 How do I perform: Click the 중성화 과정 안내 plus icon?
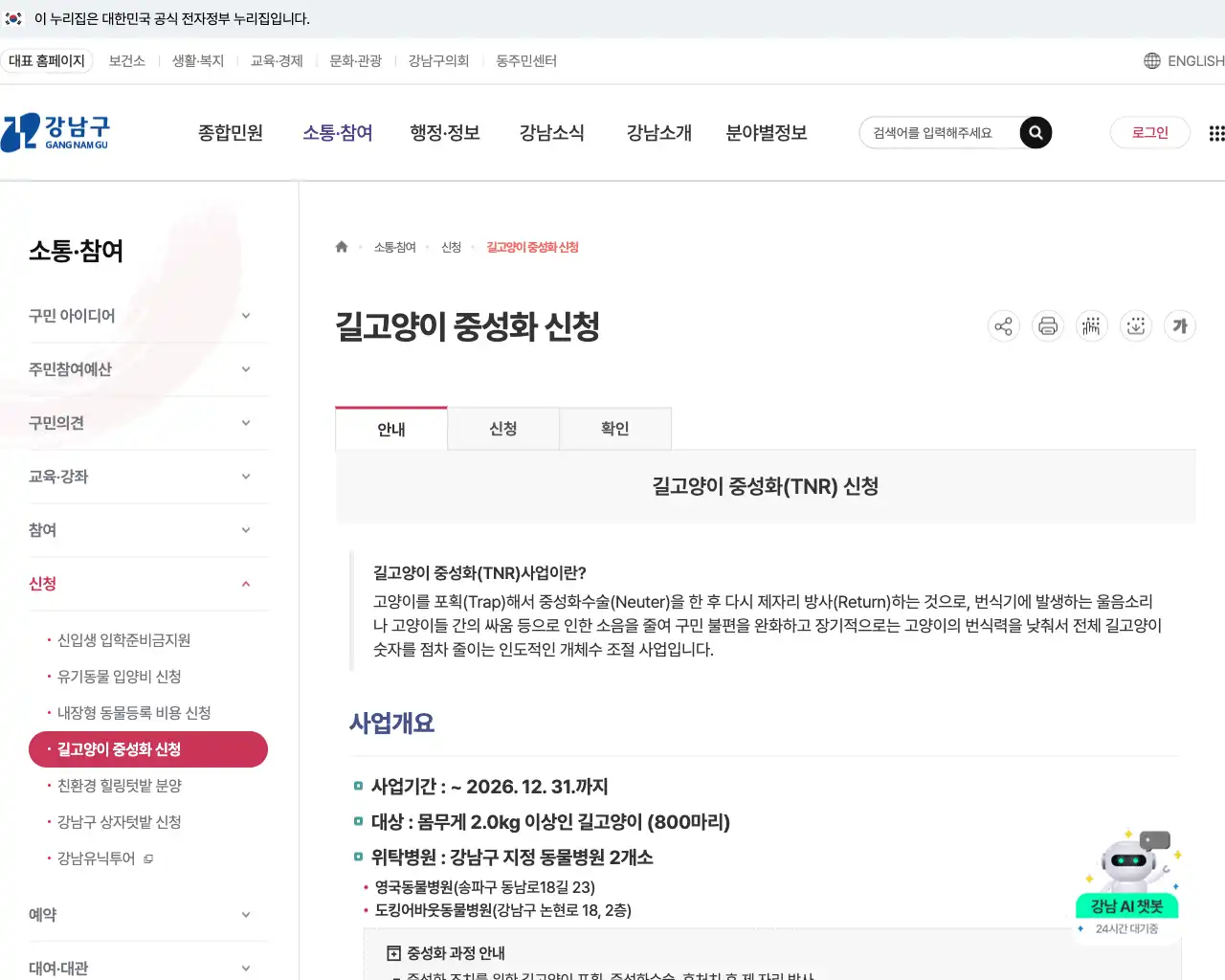[x=393, y=953]
